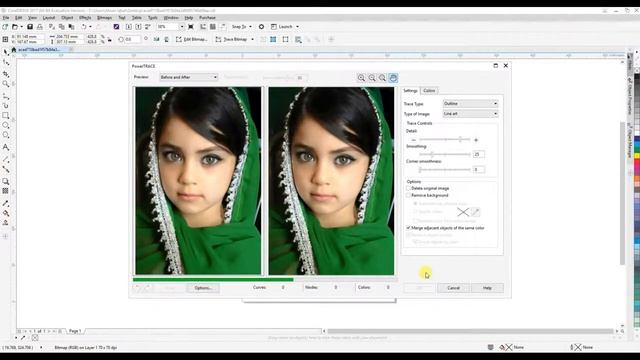Open the Window menu

(171, 18)
